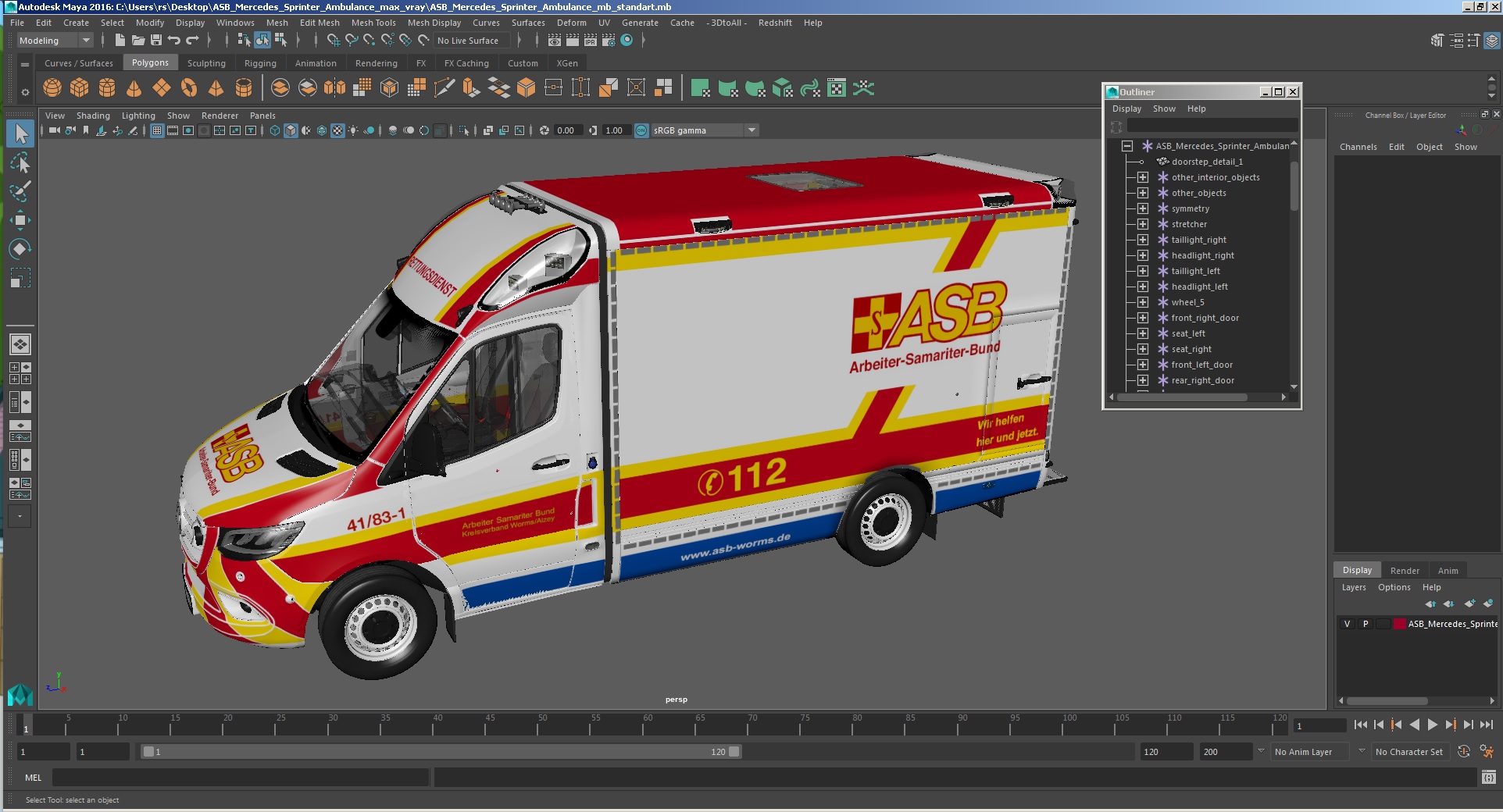Activate the Move tool in toolbox
Viewport: 1503px width, 812px height.
click(x=20, y=220)
